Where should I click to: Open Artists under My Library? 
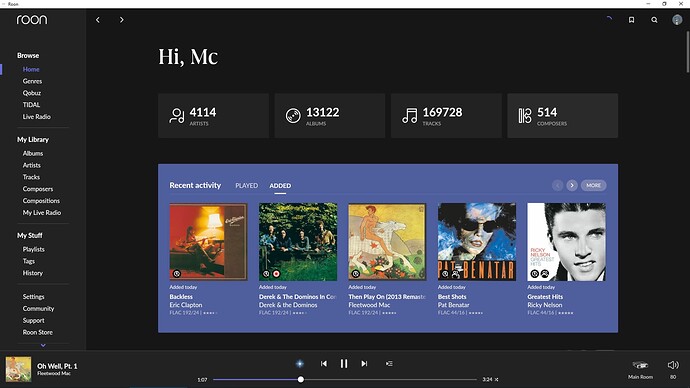click(32, 165)
